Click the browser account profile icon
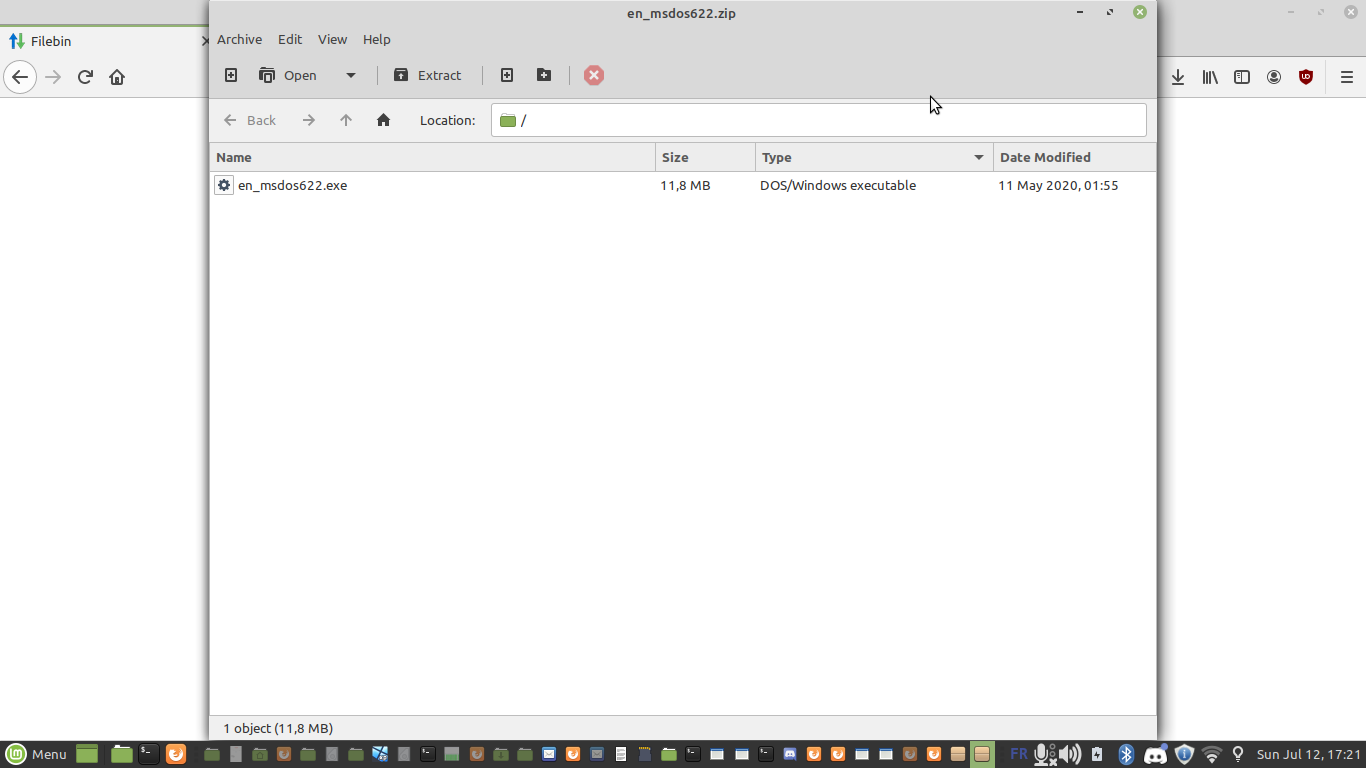This screenshot has height=768, width=1366. point(1274,77)
